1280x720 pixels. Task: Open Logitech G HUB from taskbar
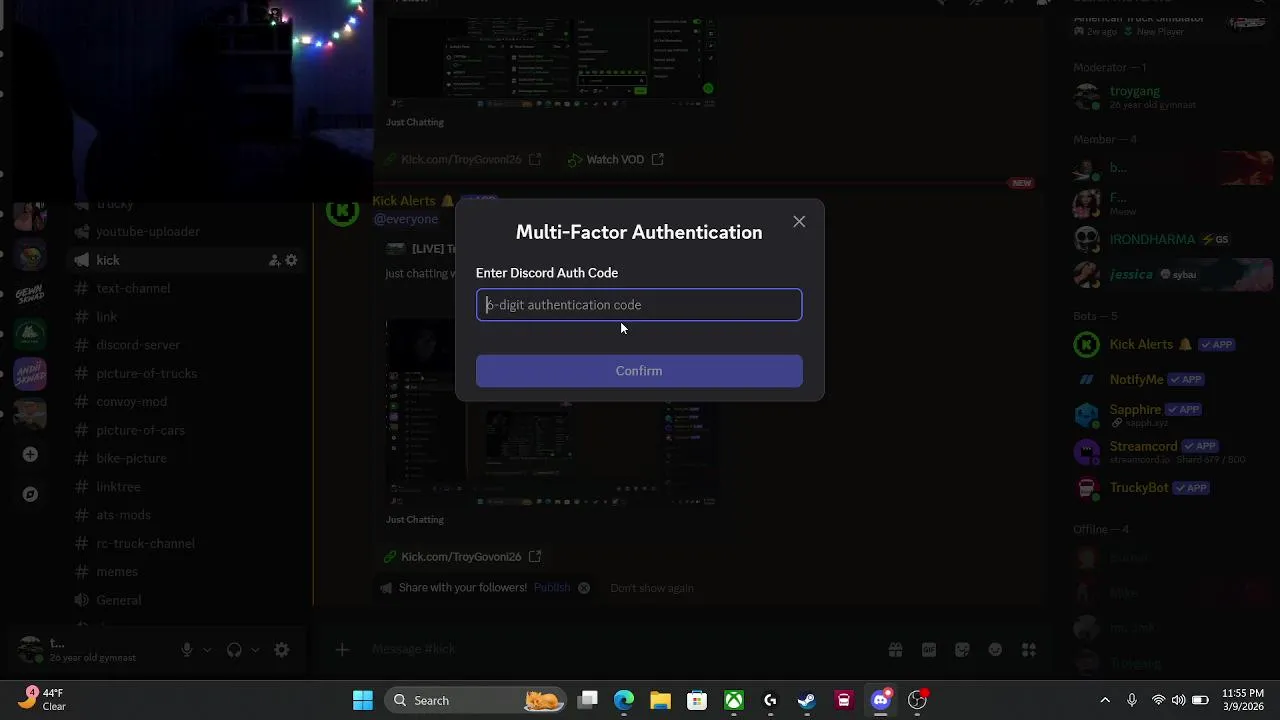click(x=770, y=701)
